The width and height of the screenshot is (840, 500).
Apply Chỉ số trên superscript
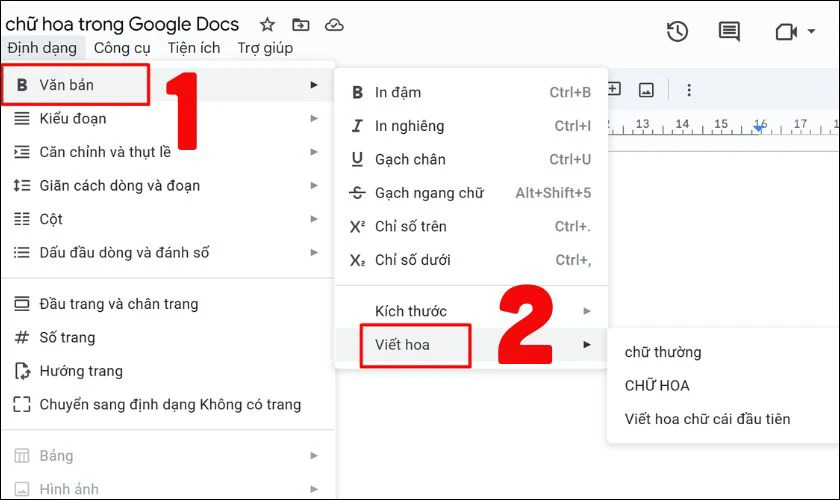tap(471, 226)
